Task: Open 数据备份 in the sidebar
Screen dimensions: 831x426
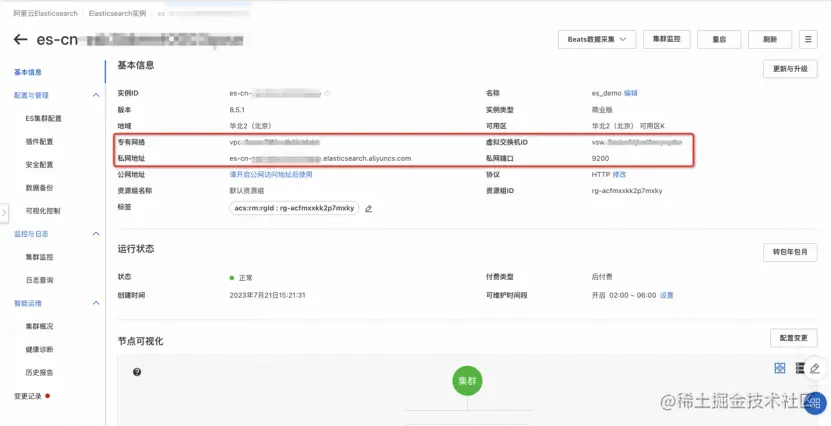Action: click(39, 188)
